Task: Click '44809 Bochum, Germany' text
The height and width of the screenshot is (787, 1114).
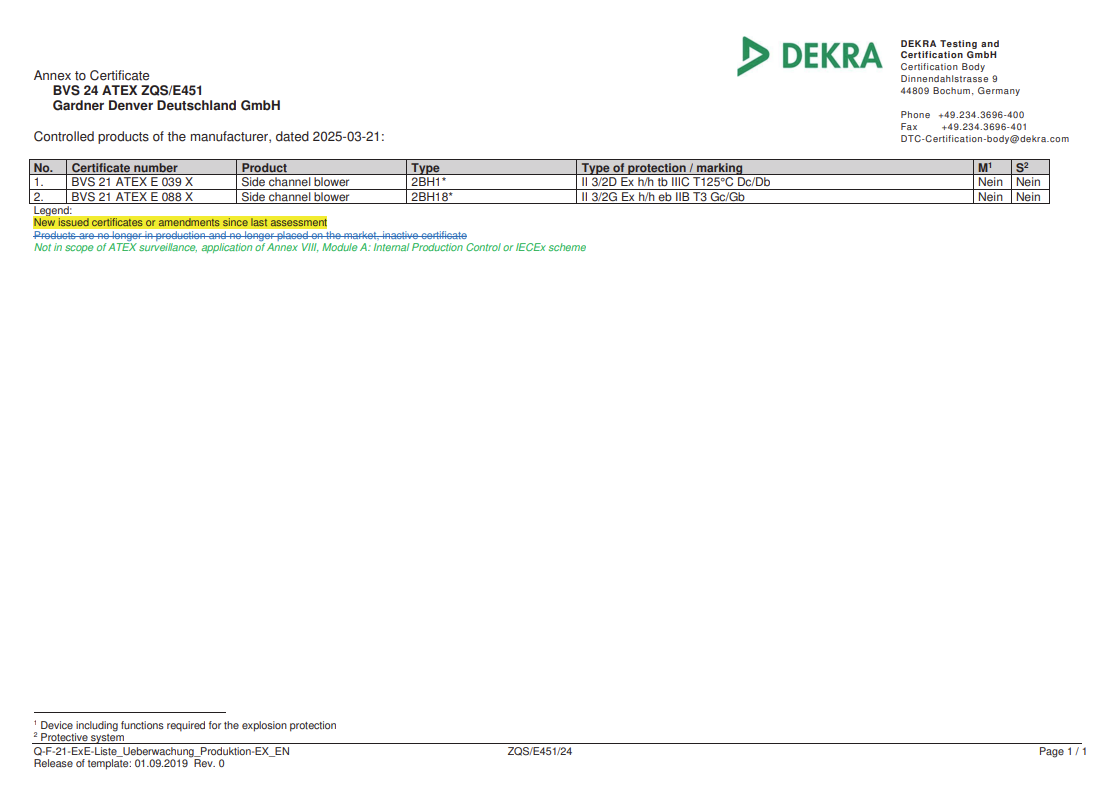Action: coord(960,91)
